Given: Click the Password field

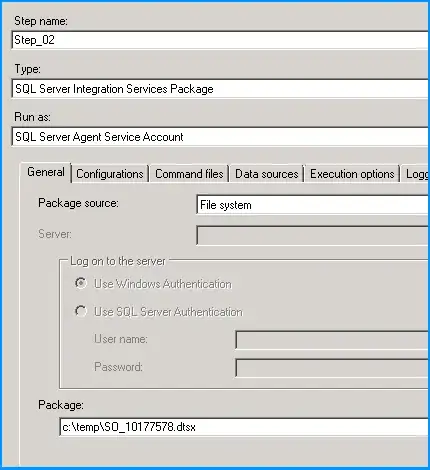Looking at the screenshot, I should point(332,368).
